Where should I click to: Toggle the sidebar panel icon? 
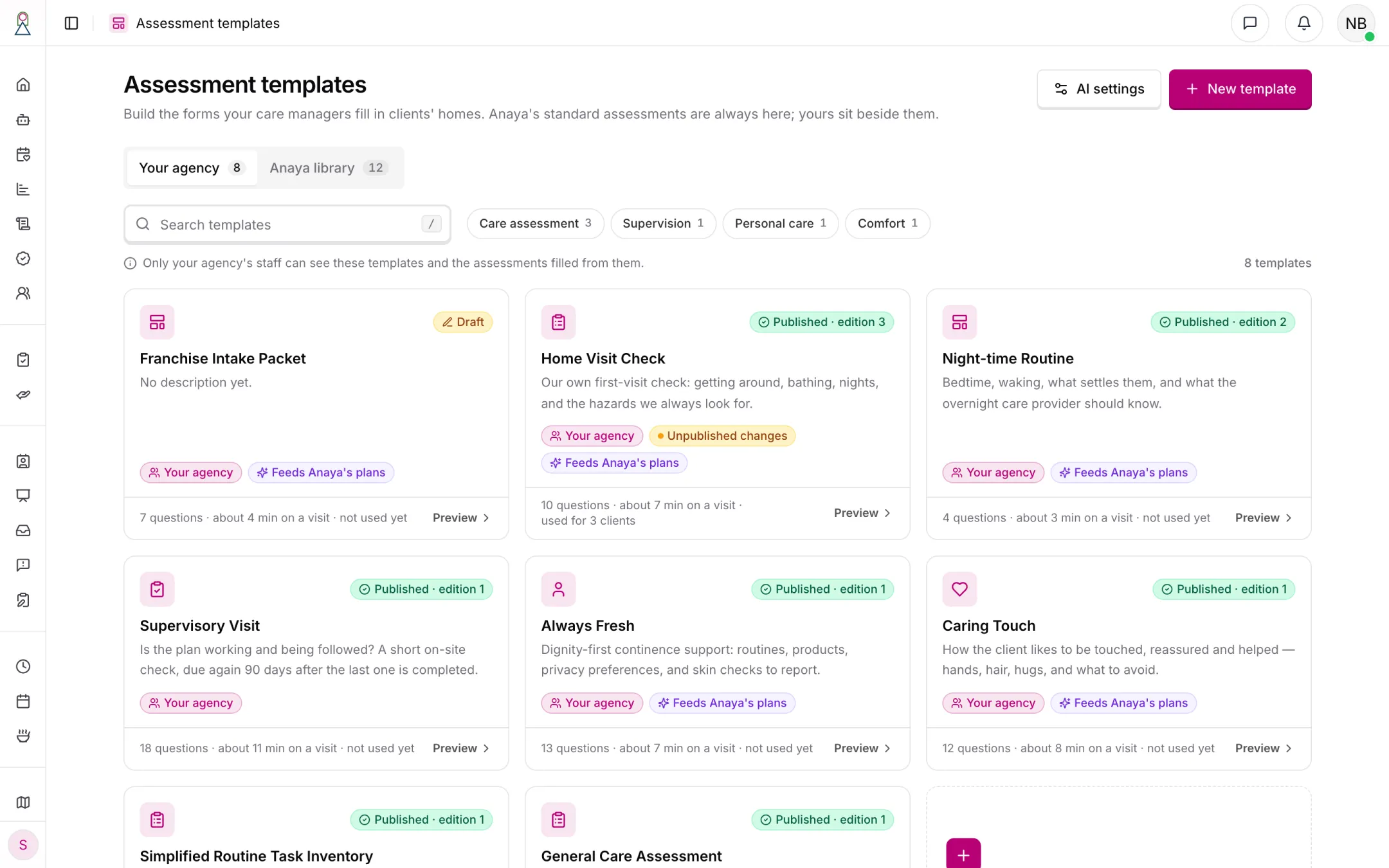[x=71, y=23]
